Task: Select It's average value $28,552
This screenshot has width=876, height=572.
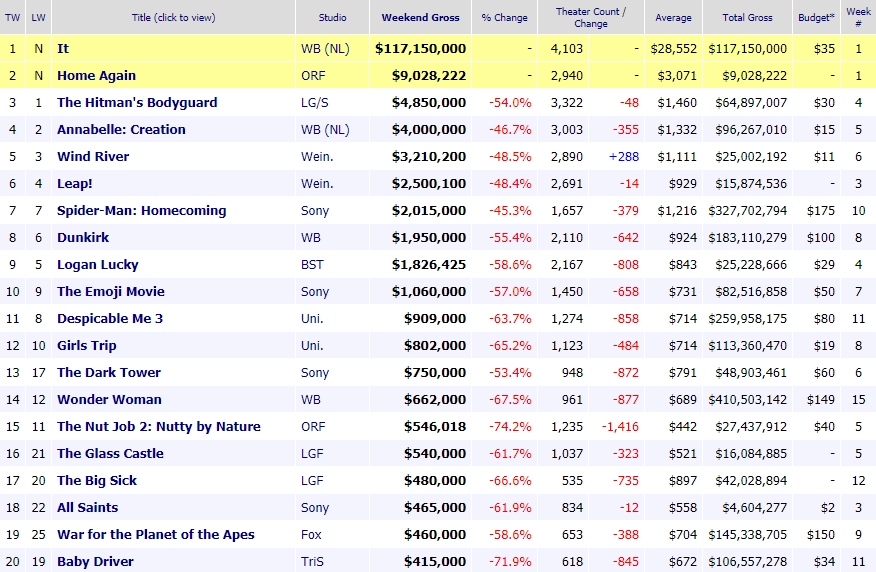Action: click(x=674, y=49)
